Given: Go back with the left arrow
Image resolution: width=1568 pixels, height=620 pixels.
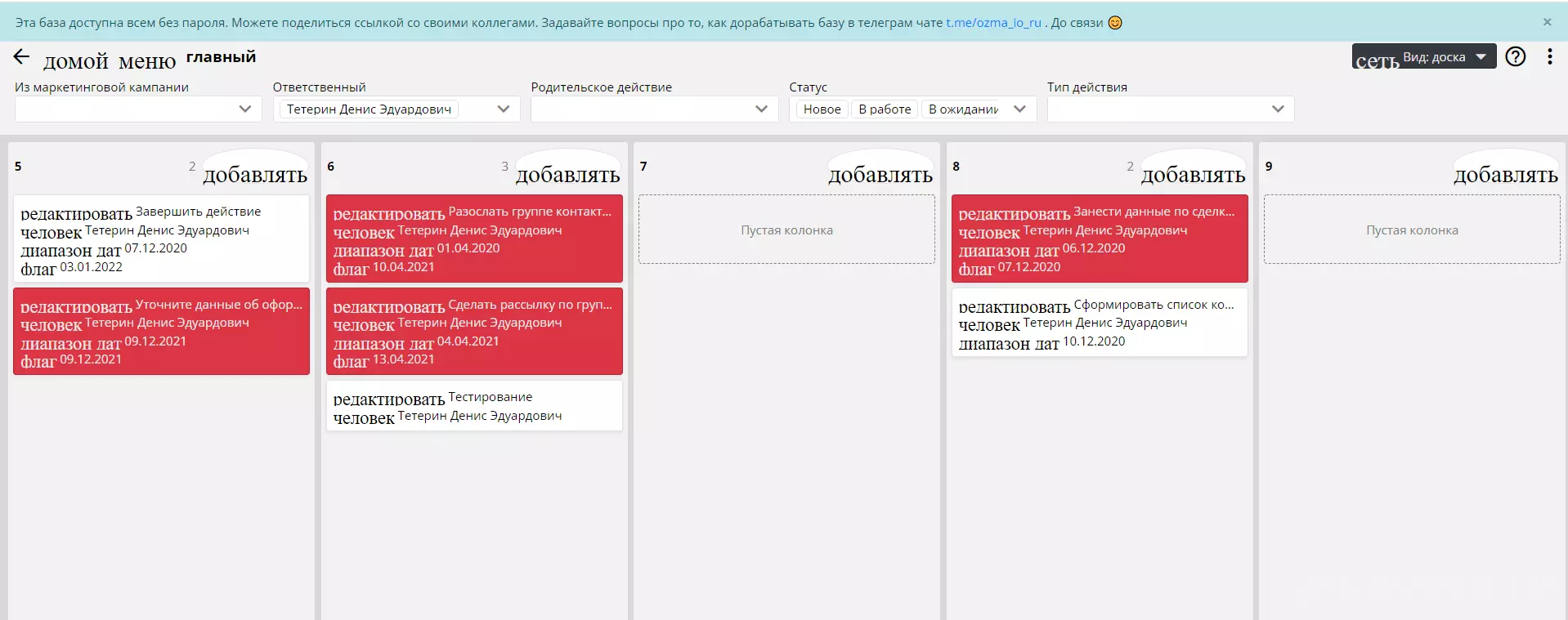Looking at the screenshot, I should coord(21,57).
